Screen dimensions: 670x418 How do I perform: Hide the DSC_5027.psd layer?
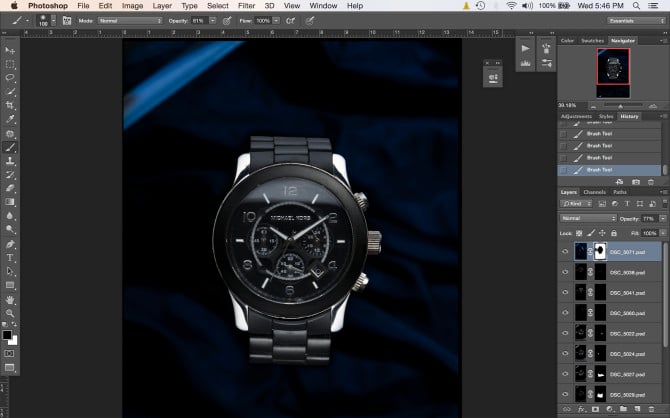[565, 374]
